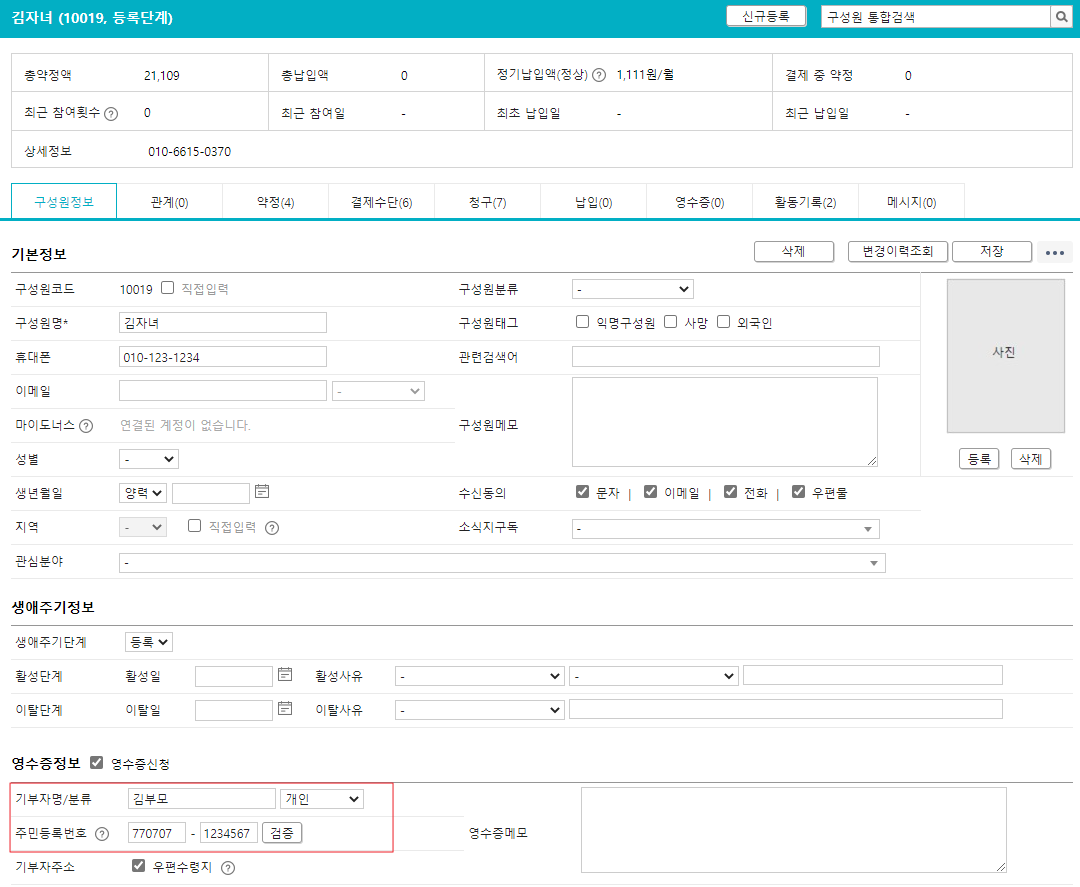Open the 생애주기단계 등록 dropdown
Viewport: 1080px width, 887px height.
coord(149,642)
